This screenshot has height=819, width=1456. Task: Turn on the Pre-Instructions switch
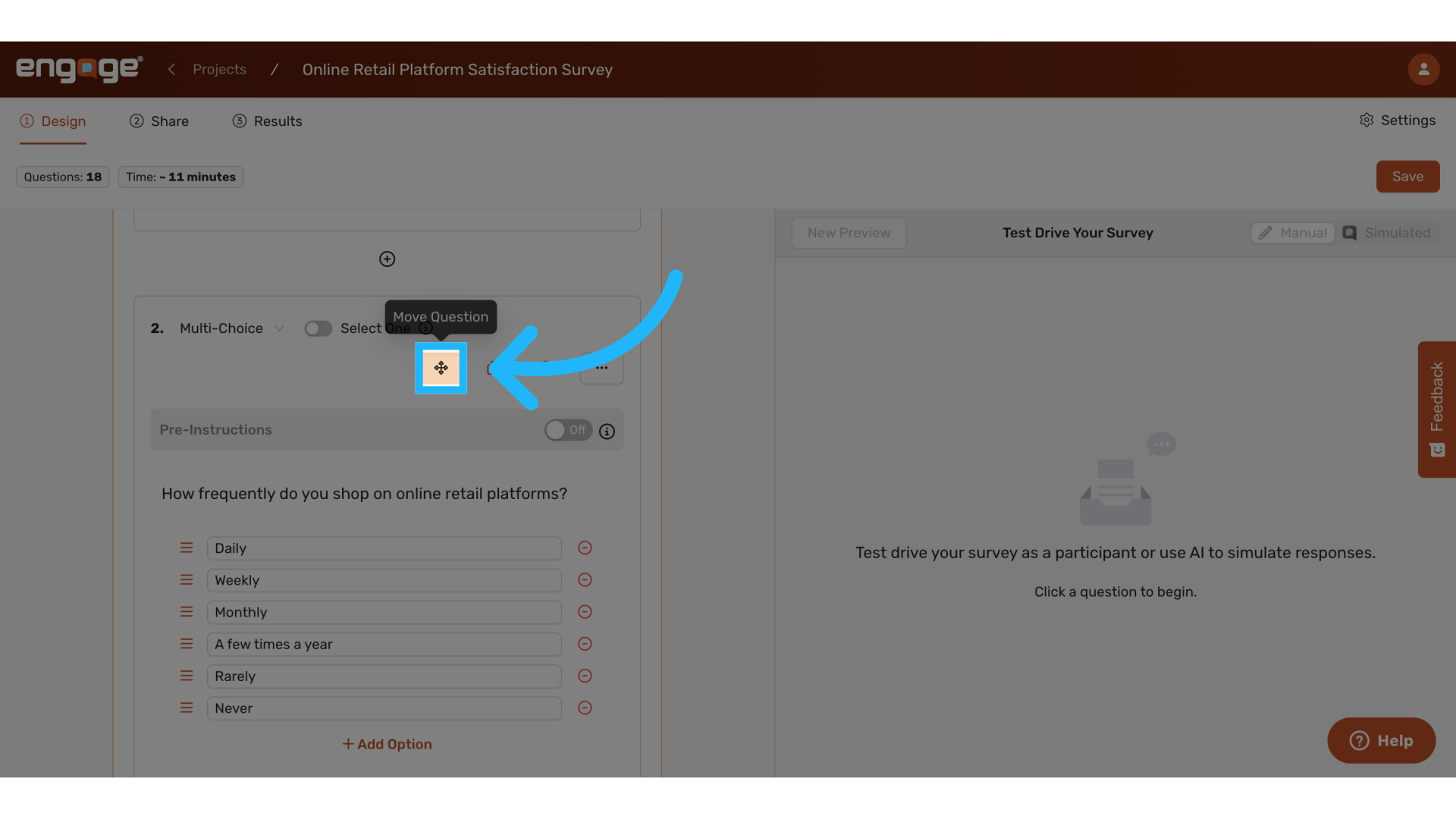(568, 431)
